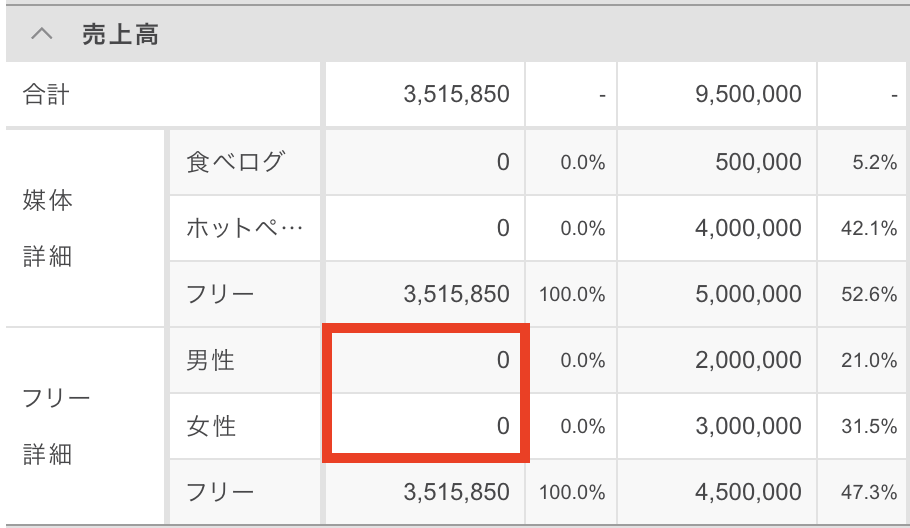
Task: Select the 食べログ row label
Action: click(235, 162)
